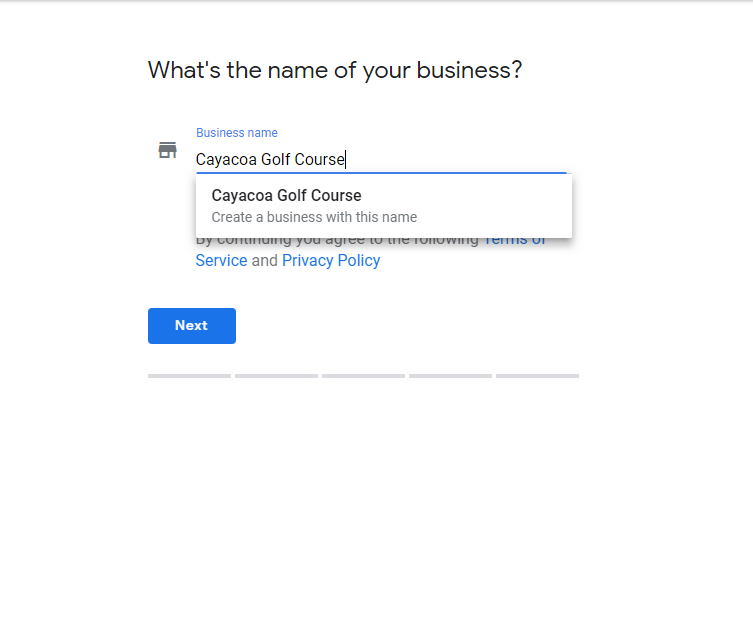The height and width of the screenshot is (617, 753).
Task: Open the Privacy Policy link
Action: [x=331, y=260]
